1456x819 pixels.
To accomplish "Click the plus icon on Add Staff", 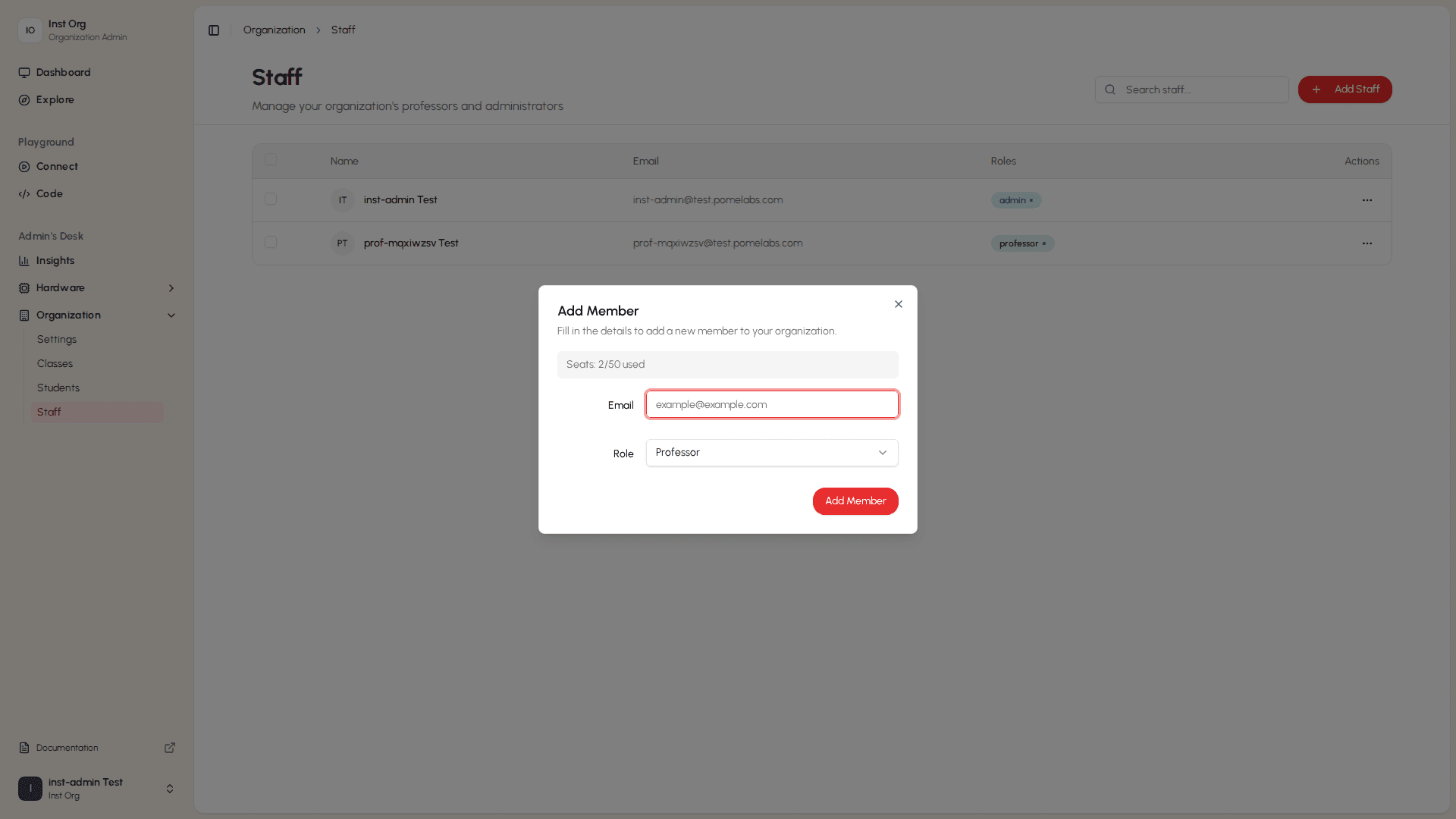I will tap(1316, 89).
